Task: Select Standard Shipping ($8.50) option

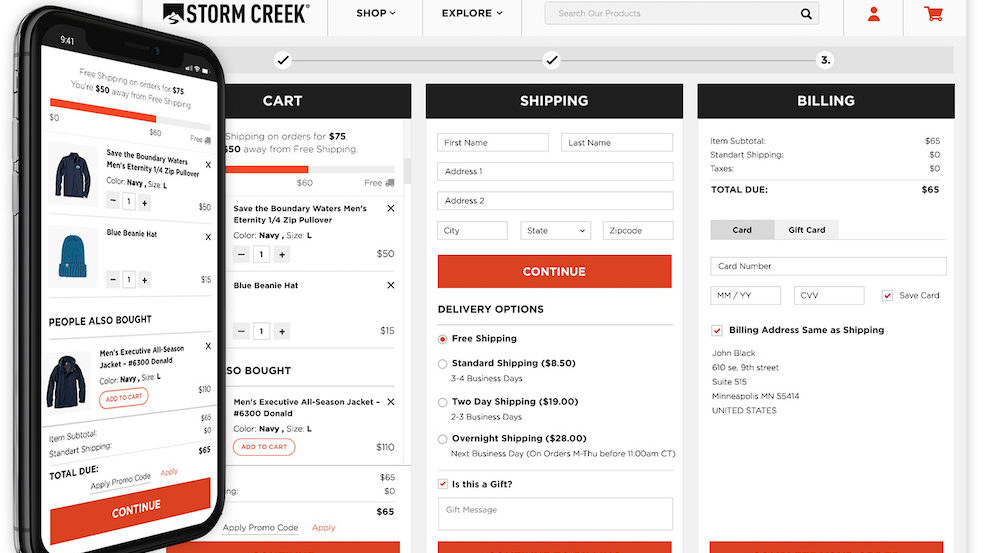Action: [443, 364]
